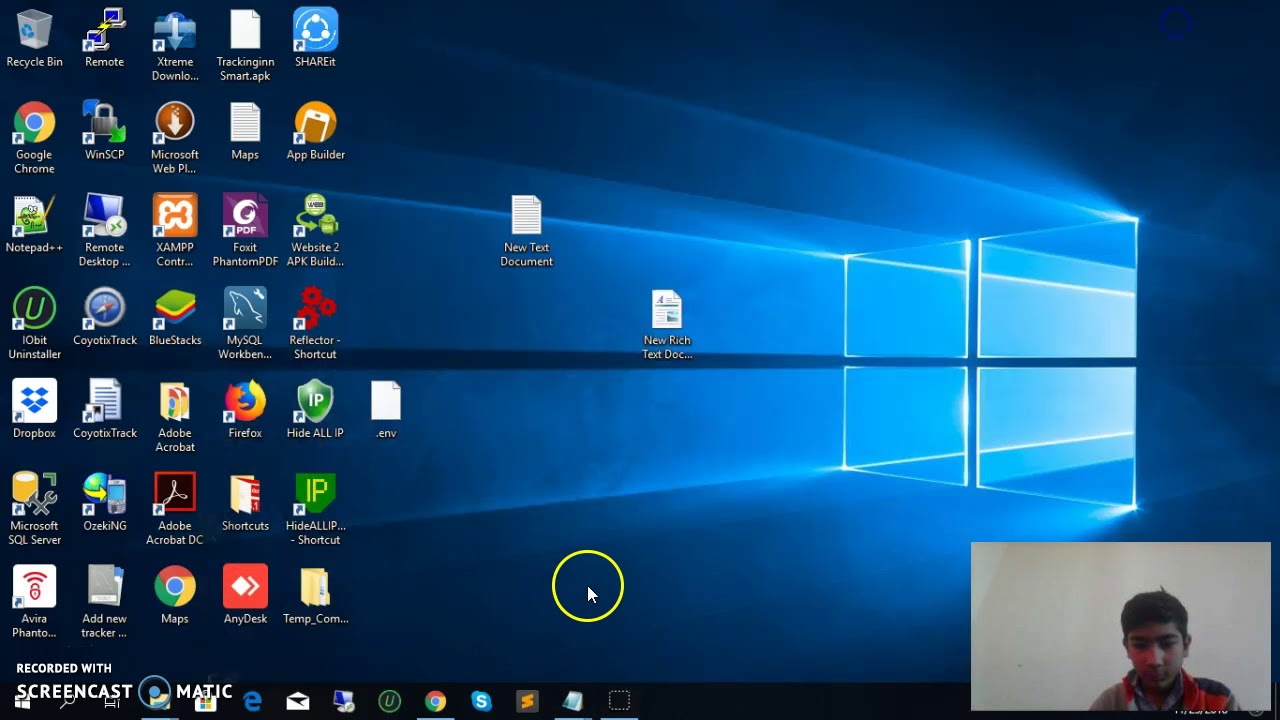This screenshot has height=720, width=1280.
Task: Click the dashed-rectangle recorder taskbar icon
Action: pyautogui.click(x=619, y=702)
